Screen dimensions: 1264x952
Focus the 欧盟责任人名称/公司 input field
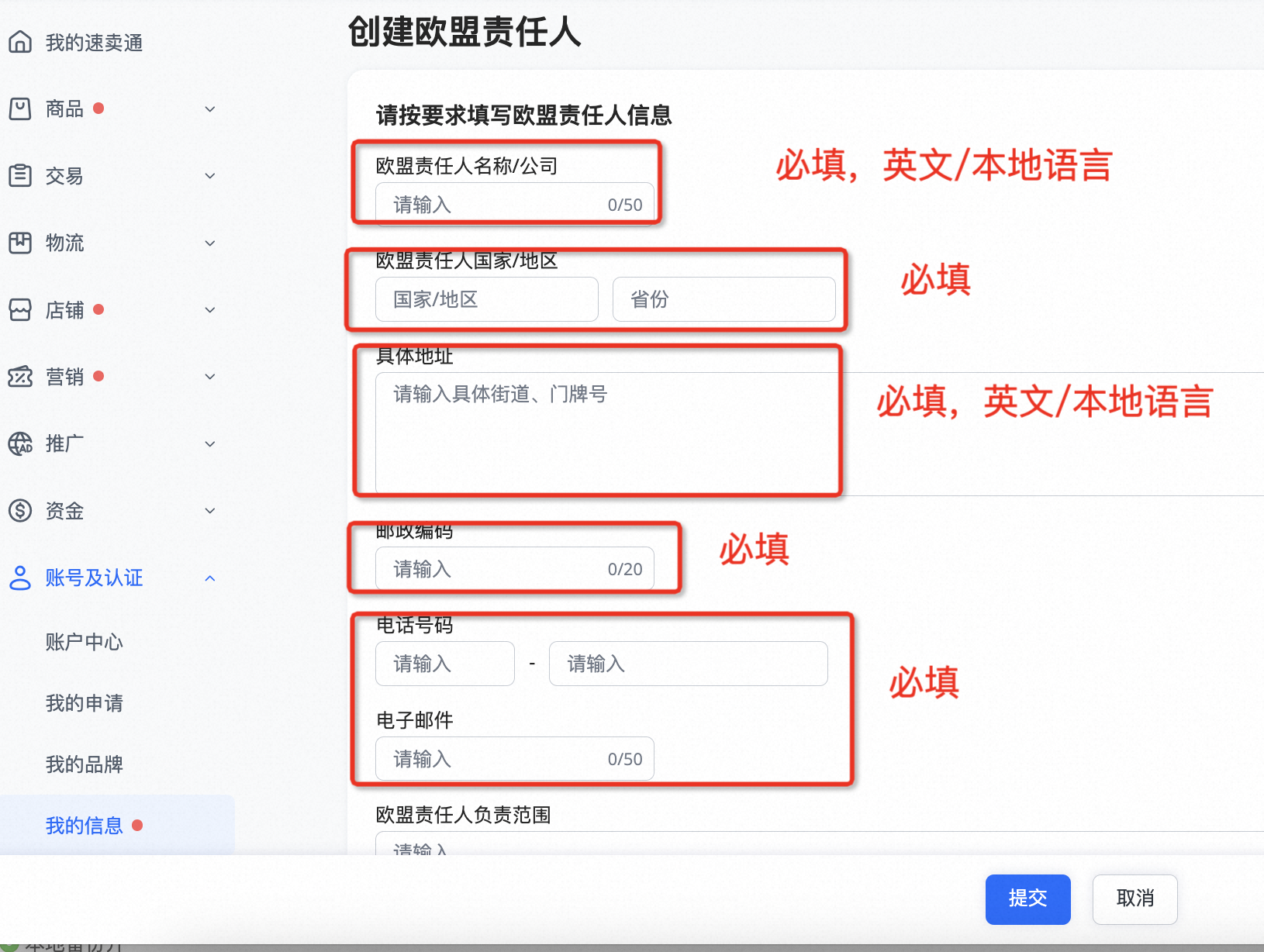pyautogui.click(x=515, y=205)
